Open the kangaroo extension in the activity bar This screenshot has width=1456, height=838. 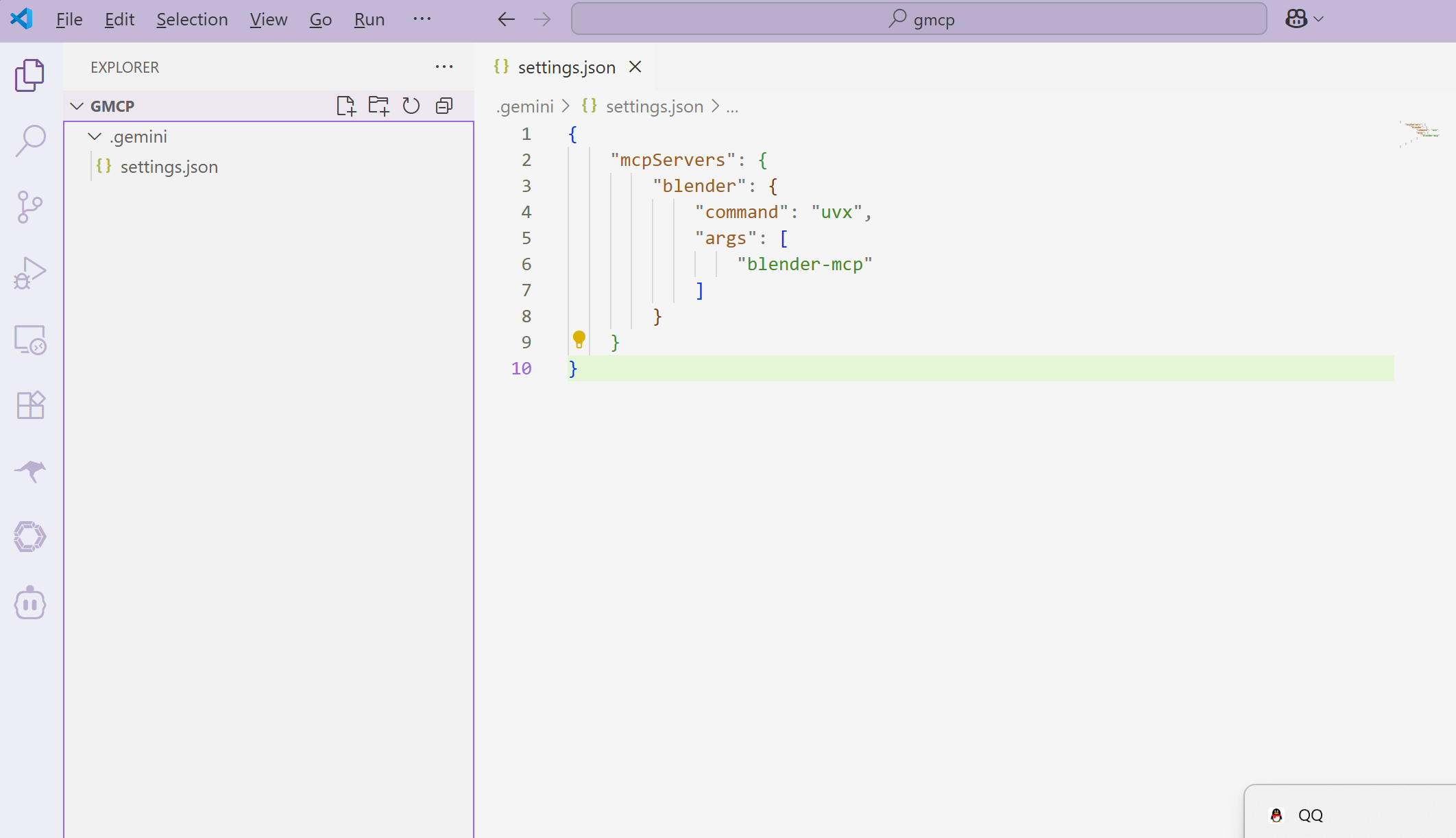pyautogui.click(x=30, y=471)
